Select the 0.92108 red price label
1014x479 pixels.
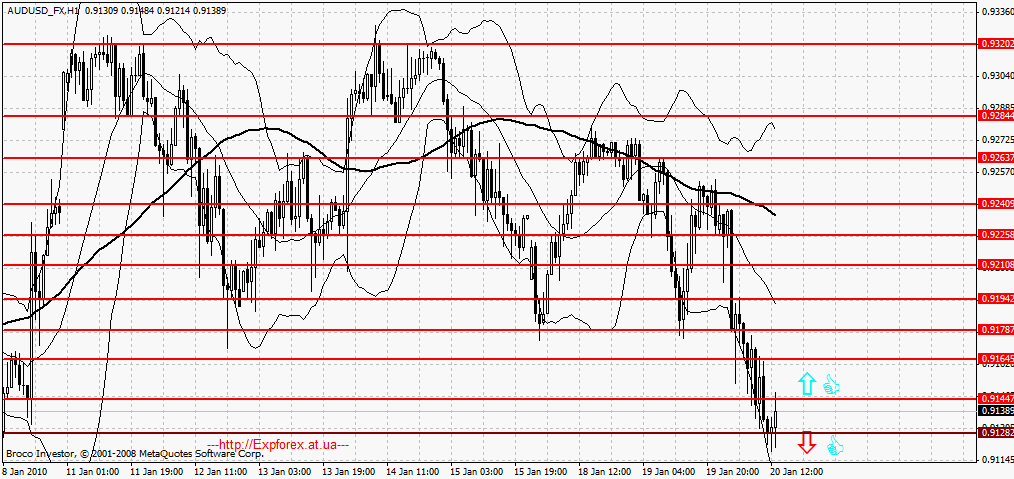pos(997,265)
